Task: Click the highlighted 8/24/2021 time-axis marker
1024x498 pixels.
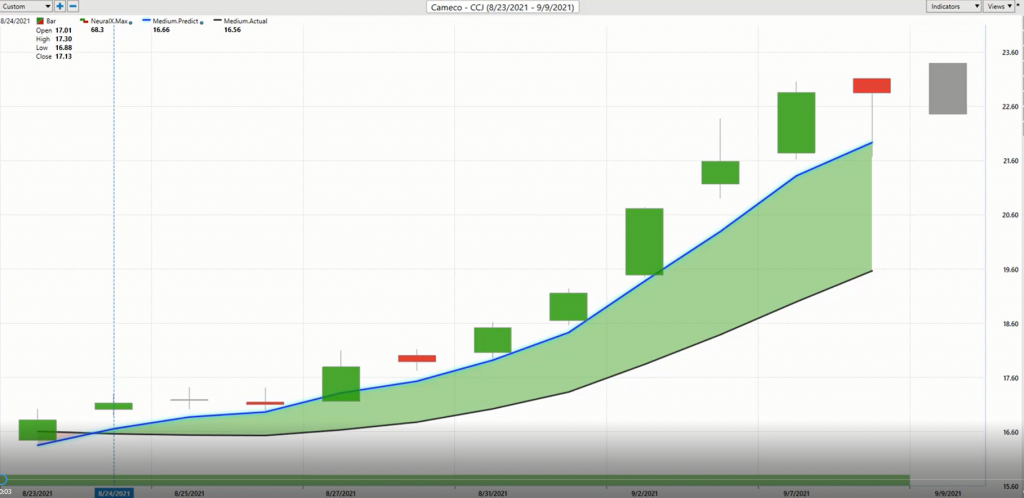Action: (114, 493)
